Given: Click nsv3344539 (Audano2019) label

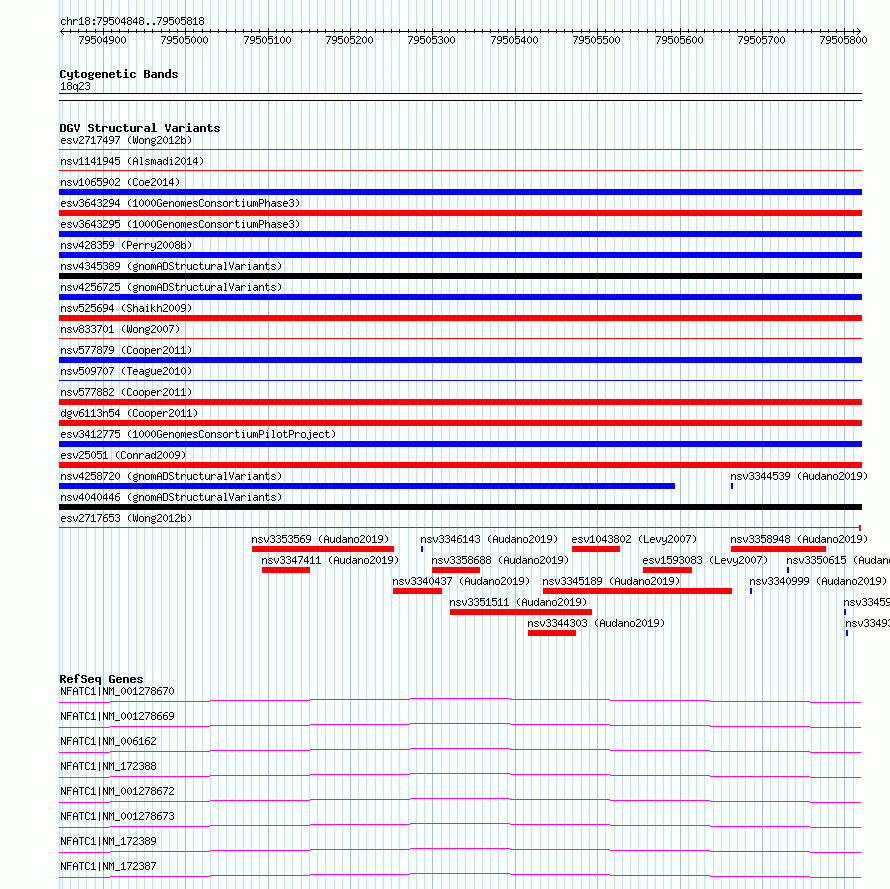Looking at the screenshot, I should (x=799, y=476).
